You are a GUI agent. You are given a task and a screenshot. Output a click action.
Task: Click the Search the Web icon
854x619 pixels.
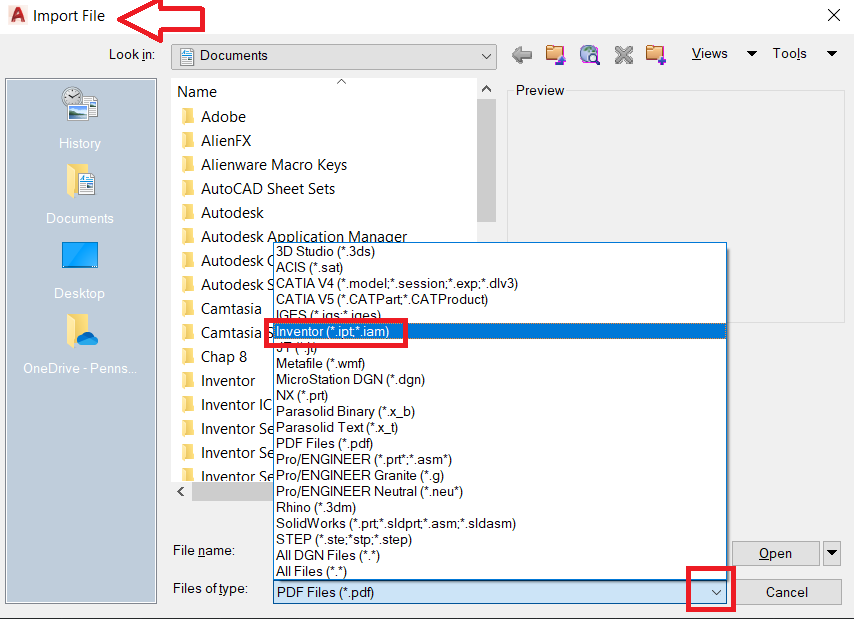(x=589, y=53)
